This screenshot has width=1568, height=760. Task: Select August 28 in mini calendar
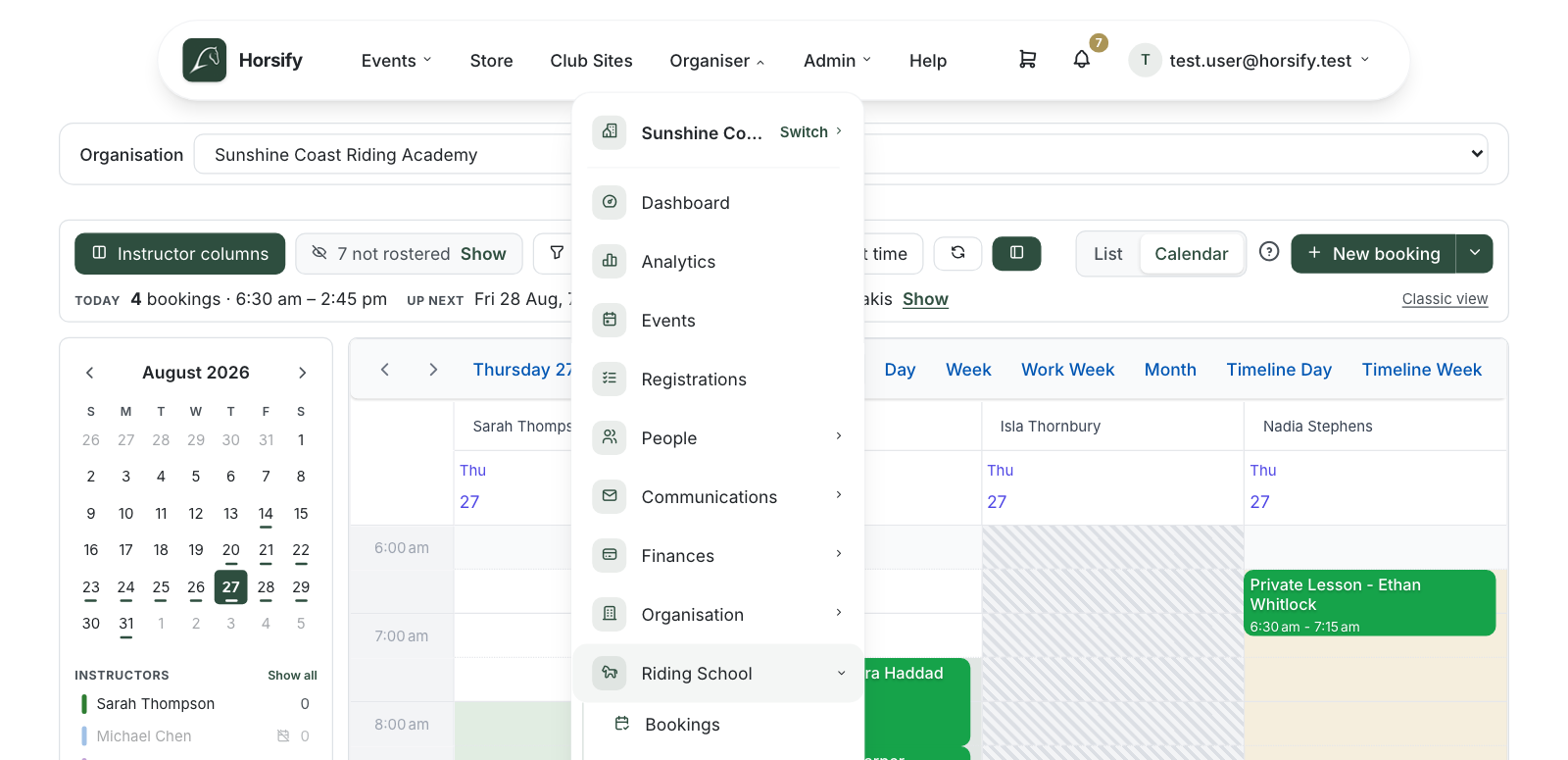[266, 587]
